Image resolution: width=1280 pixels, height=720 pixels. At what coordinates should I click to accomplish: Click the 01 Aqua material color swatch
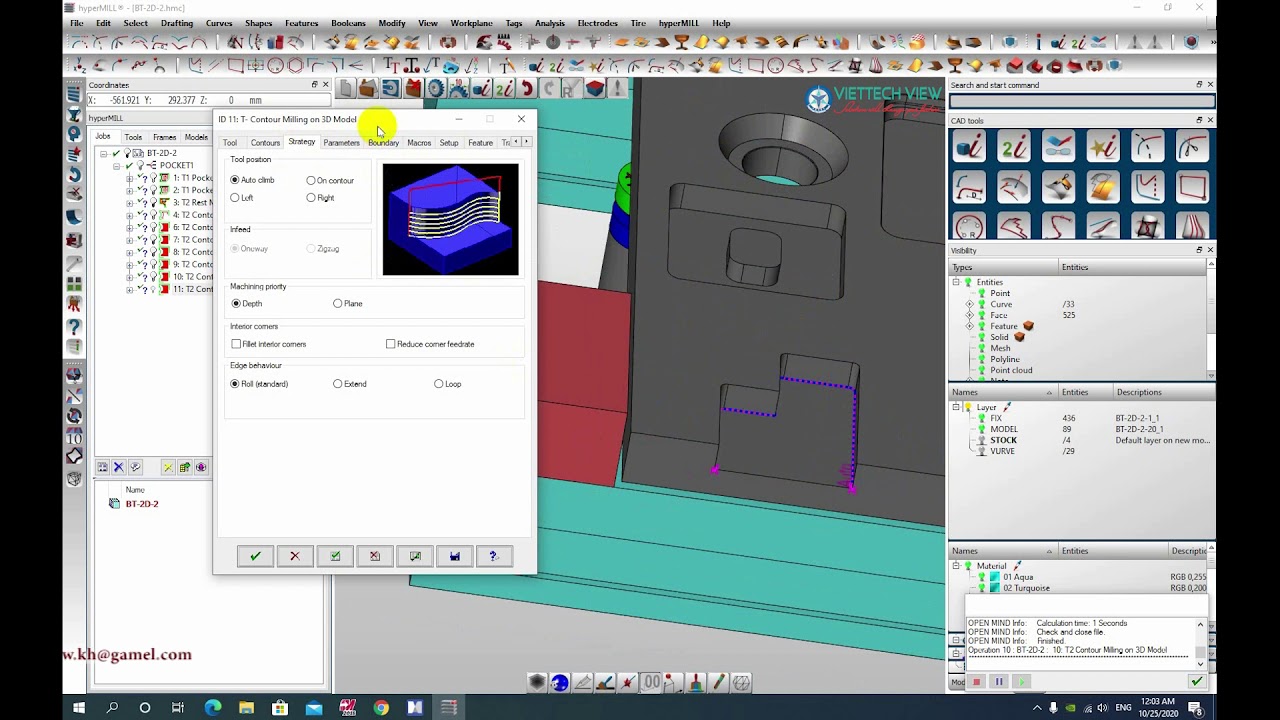(x=994, y=577)
